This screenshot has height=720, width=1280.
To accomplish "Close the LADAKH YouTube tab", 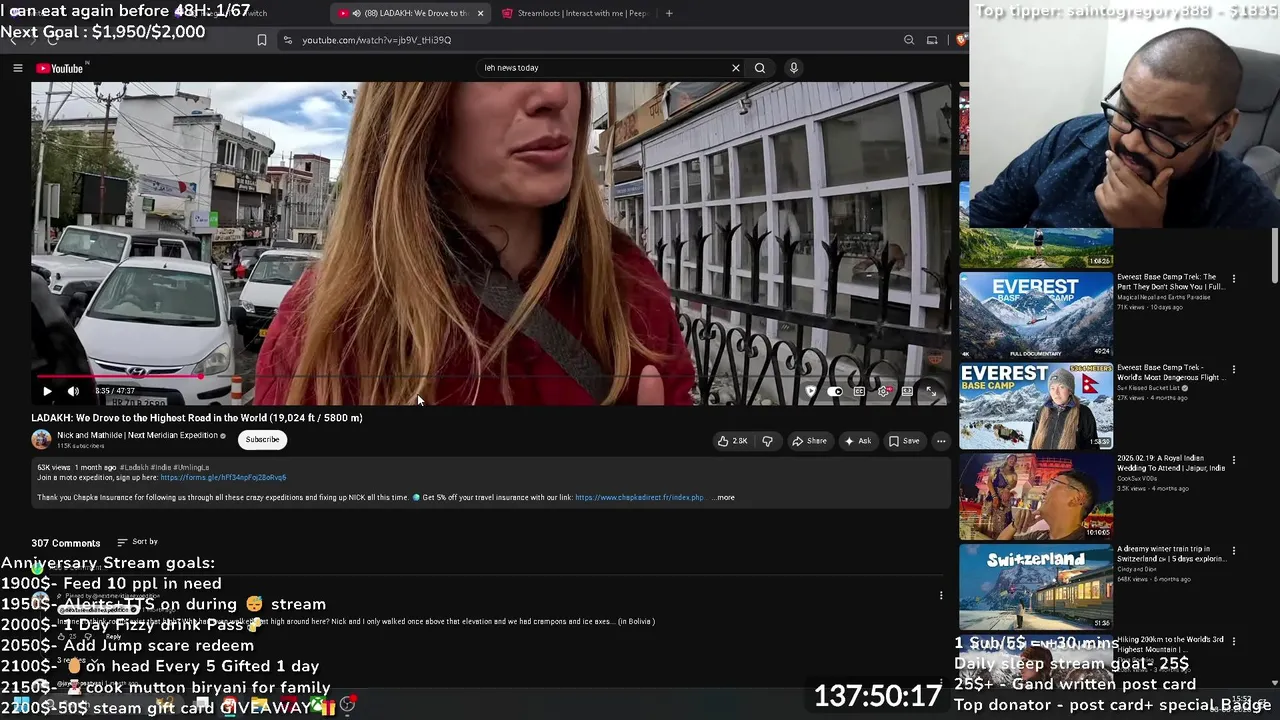I will click(480, 13).
